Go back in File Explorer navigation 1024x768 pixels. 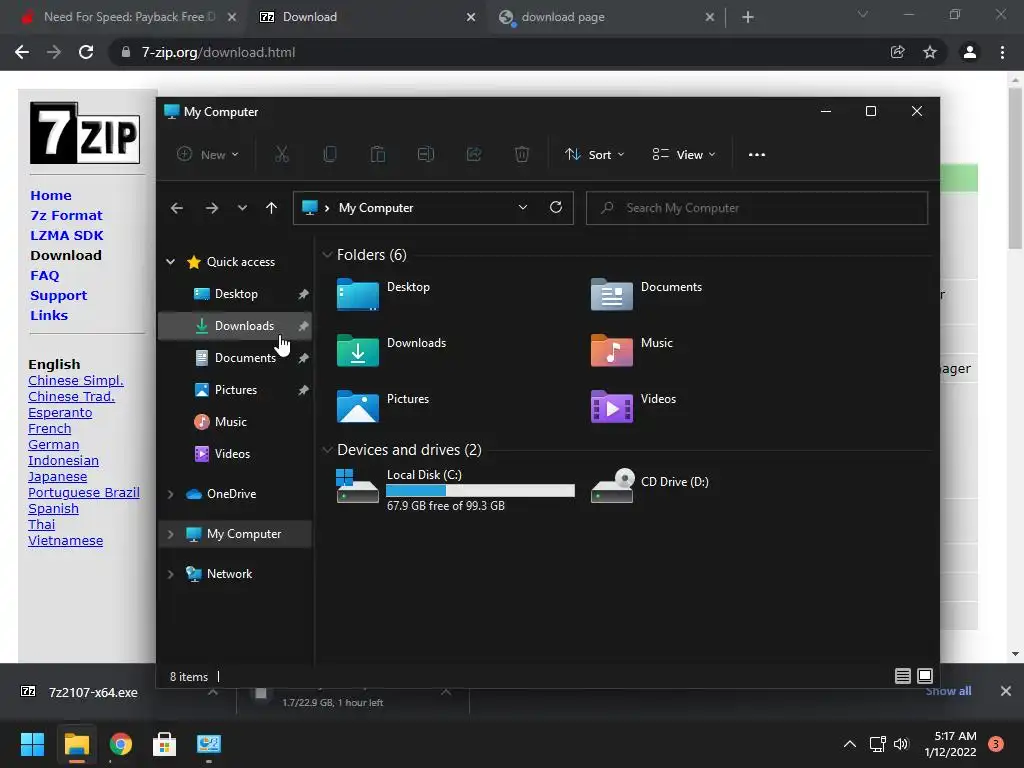177,208
